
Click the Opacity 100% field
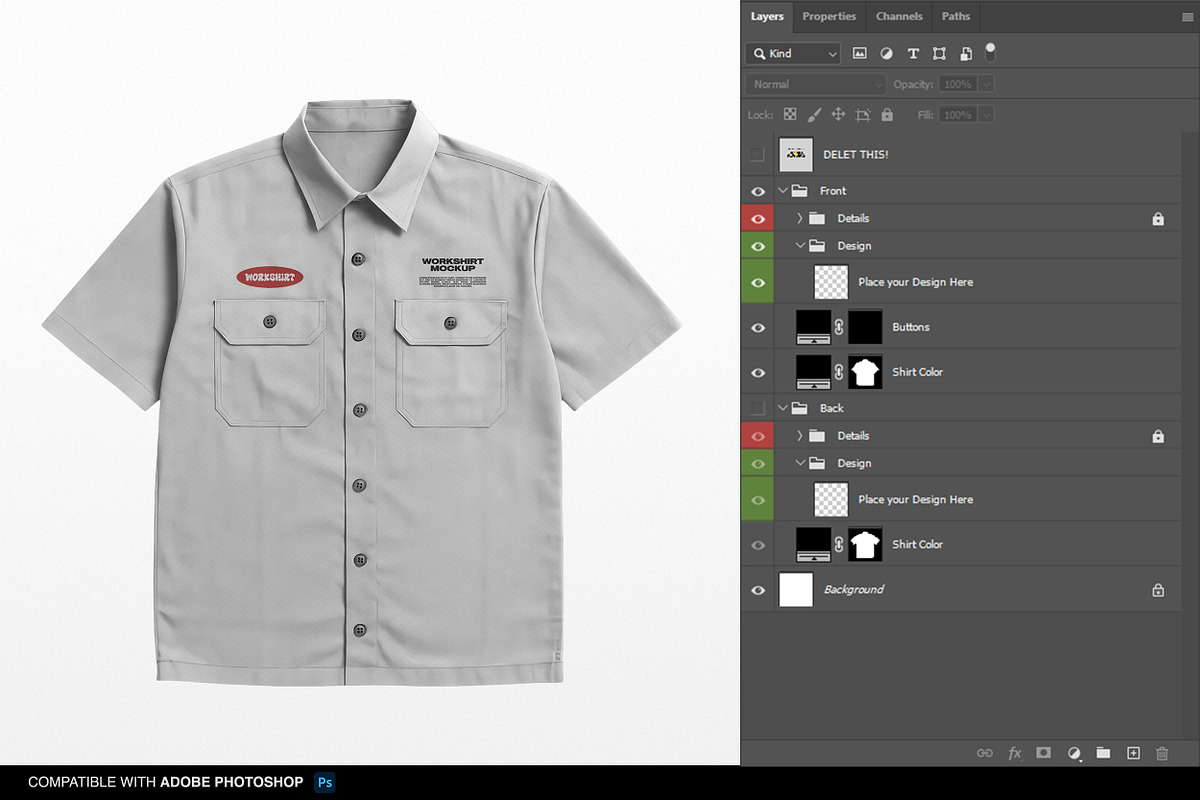coord(958,84)
